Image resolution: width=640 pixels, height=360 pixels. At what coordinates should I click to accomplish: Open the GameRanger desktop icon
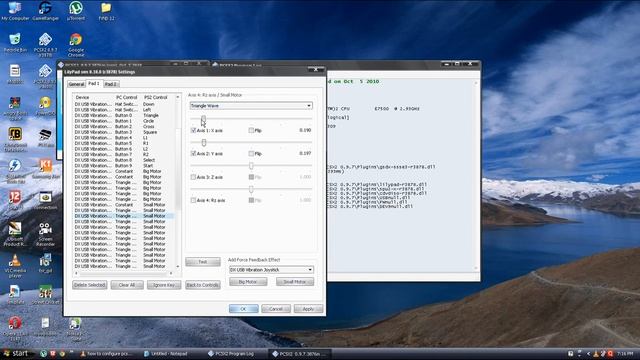(x=45, y=11)
